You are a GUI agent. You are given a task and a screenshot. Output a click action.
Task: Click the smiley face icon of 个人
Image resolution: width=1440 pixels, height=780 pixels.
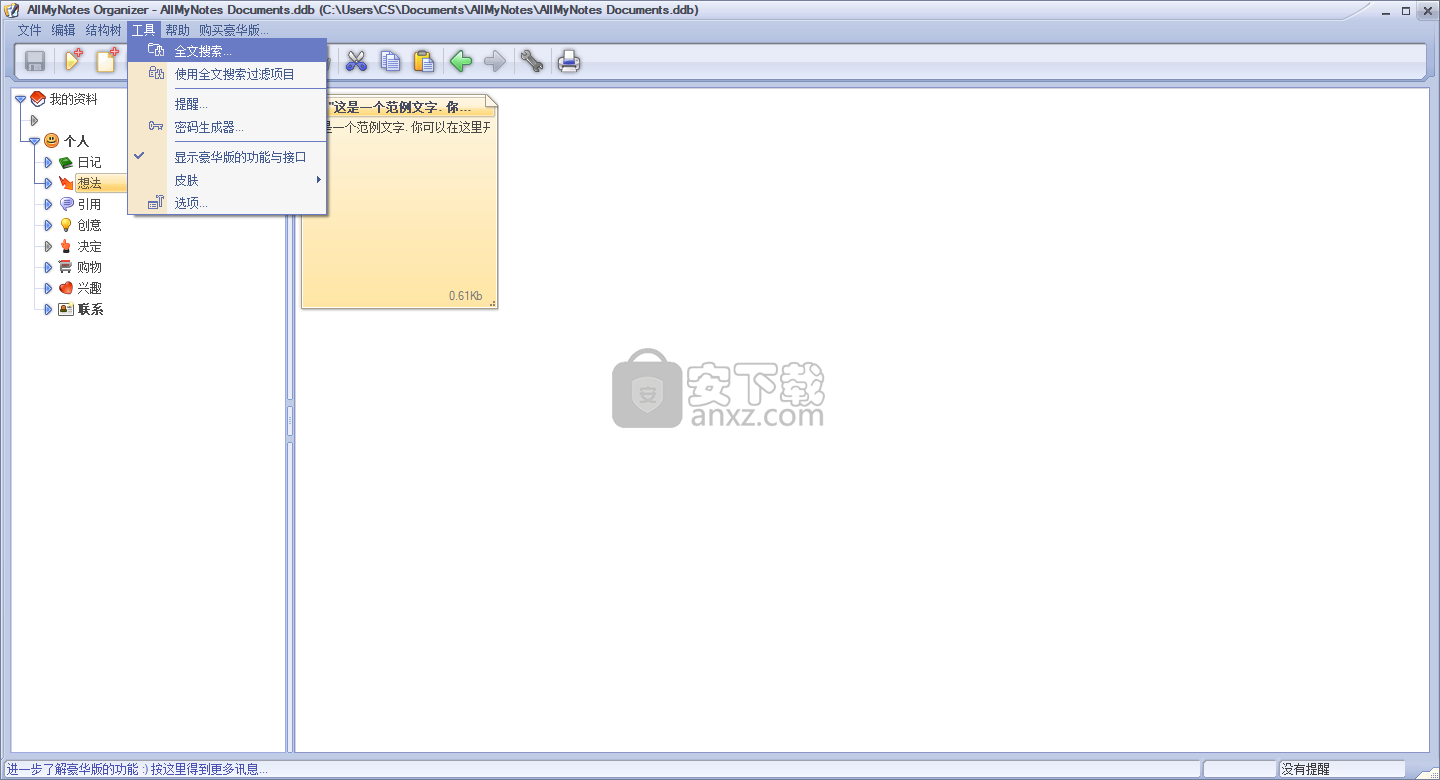tap(52, 141)
